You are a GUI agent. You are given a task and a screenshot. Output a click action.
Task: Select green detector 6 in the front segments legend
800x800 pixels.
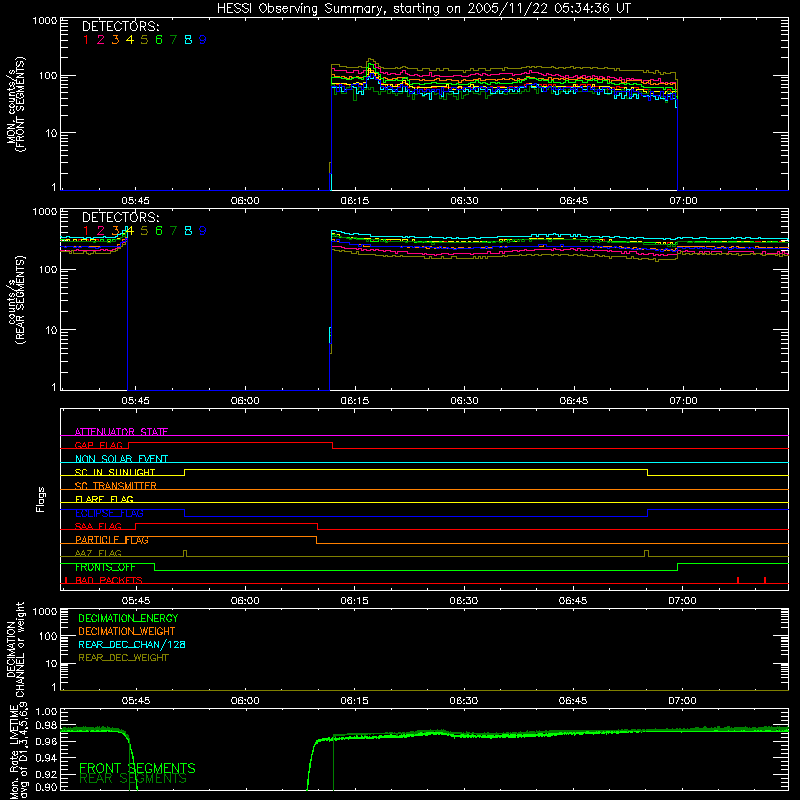click(x=159, y=40)
